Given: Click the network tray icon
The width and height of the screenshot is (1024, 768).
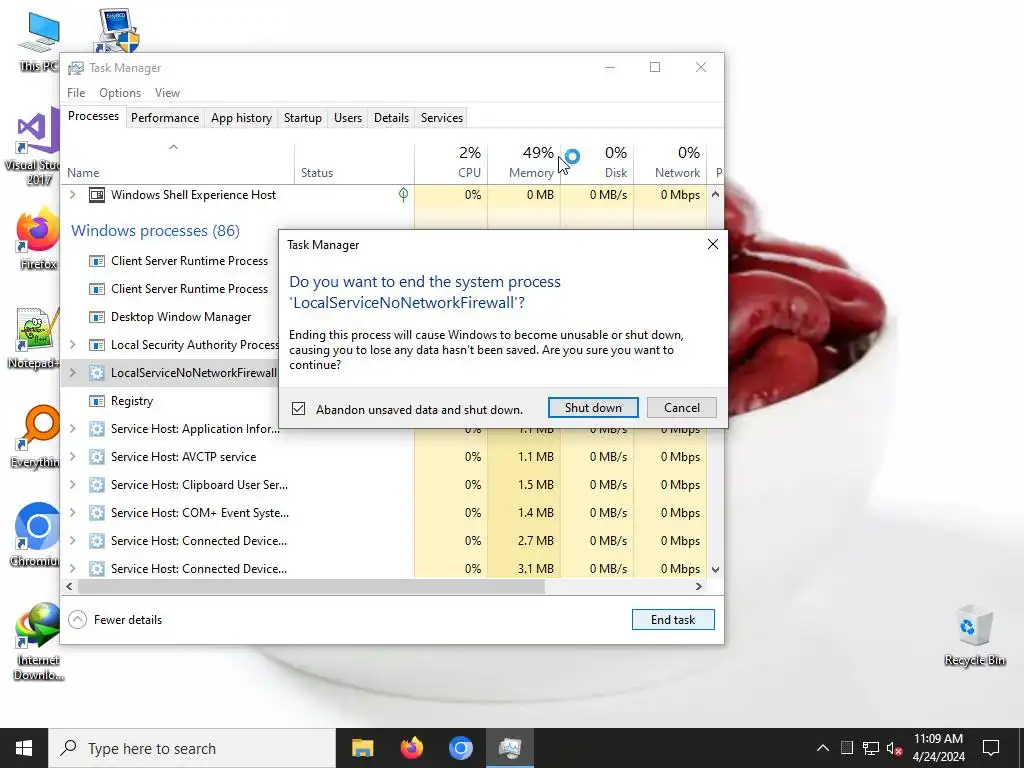Looking at the screenshot, I should 871,748.
